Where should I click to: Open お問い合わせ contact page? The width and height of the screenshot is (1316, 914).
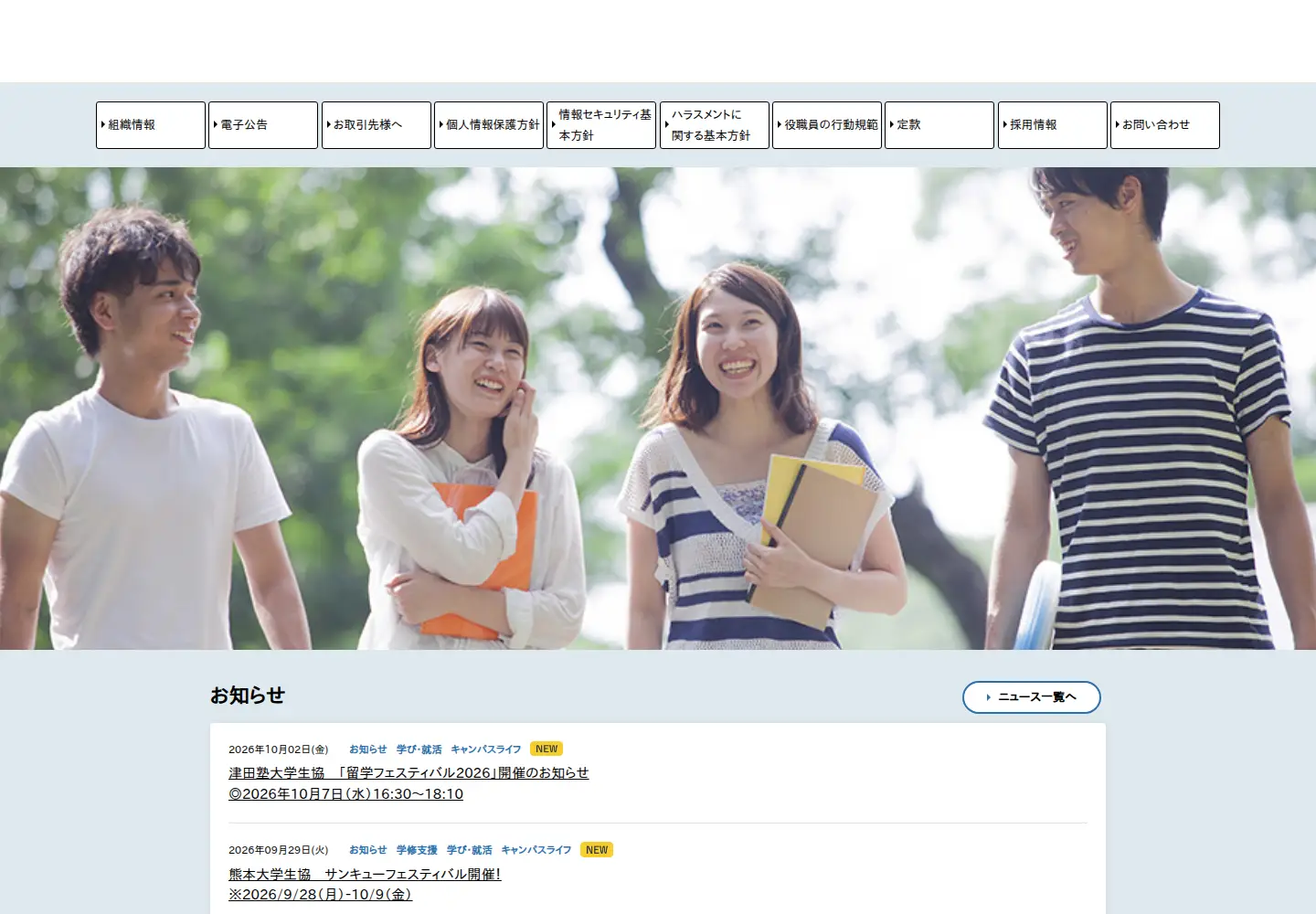1165,125
